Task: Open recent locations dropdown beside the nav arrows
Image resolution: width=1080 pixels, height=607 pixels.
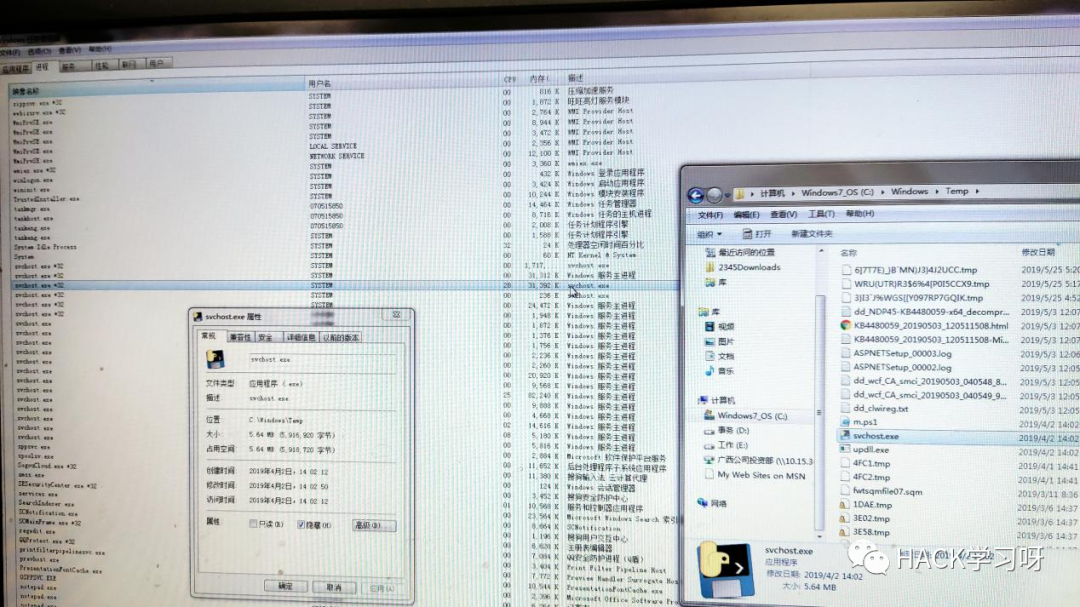Action: click(727, 196)
